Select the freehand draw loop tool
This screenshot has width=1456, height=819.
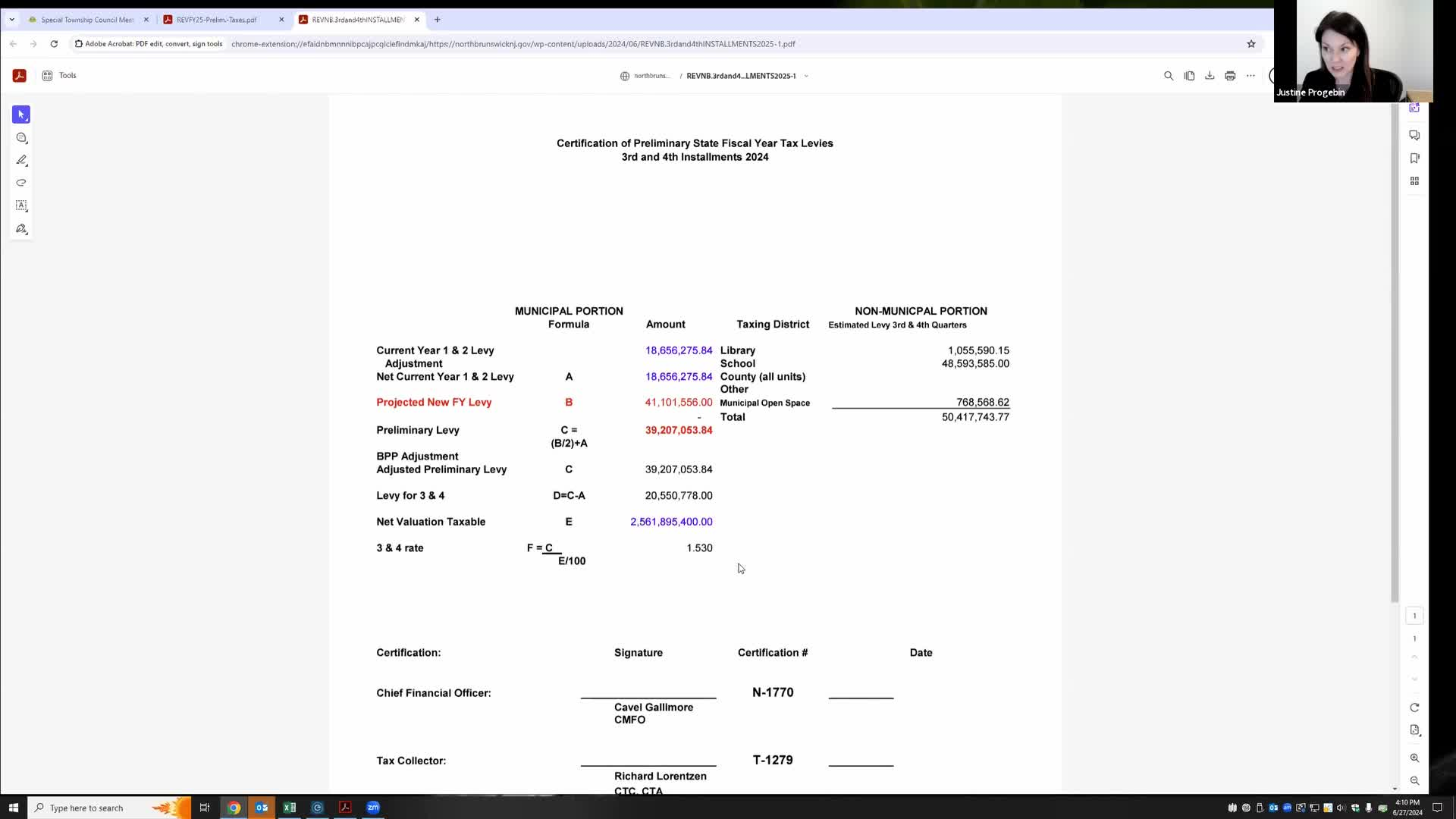pos(21,183)
